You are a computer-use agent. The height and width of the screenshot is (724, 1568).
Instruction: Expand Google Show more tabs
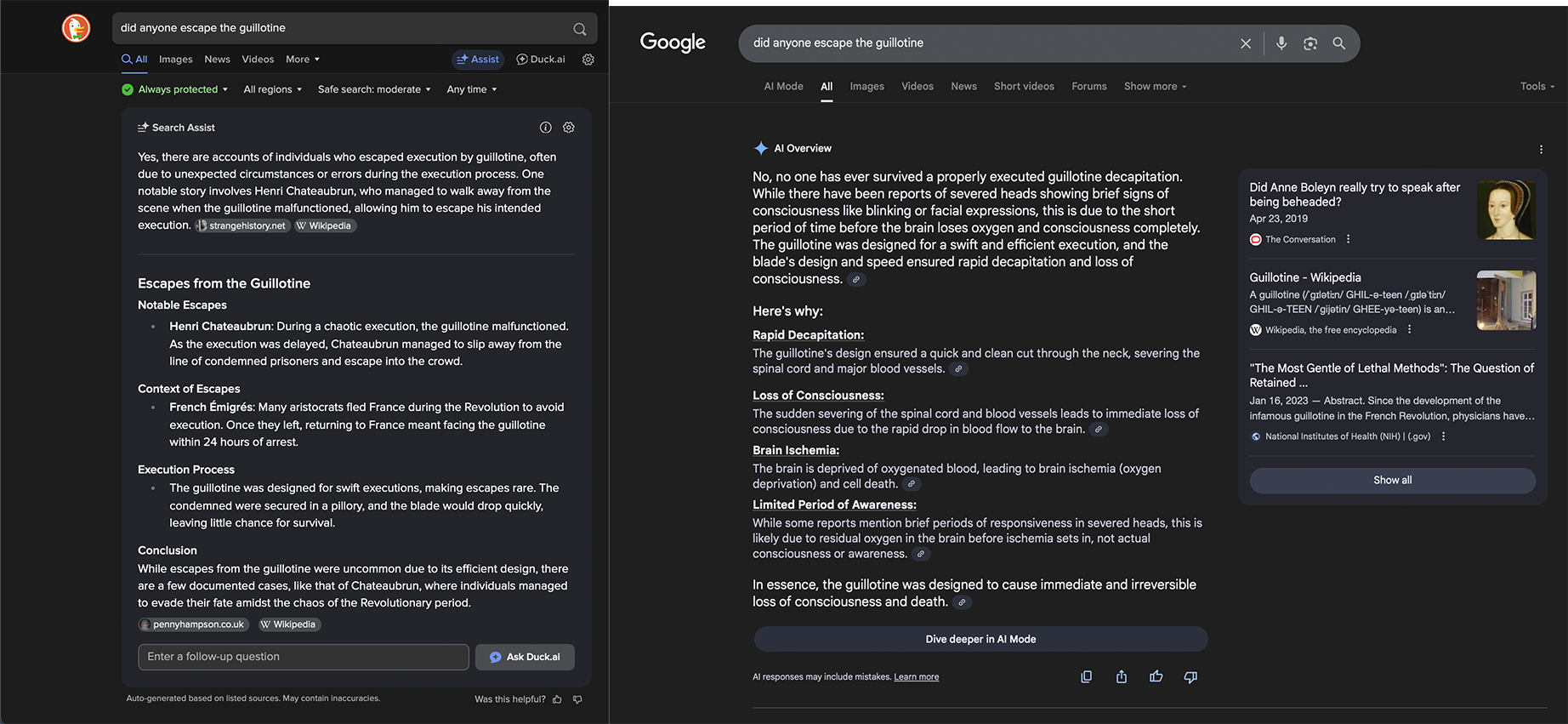[x=1155, y=87]
